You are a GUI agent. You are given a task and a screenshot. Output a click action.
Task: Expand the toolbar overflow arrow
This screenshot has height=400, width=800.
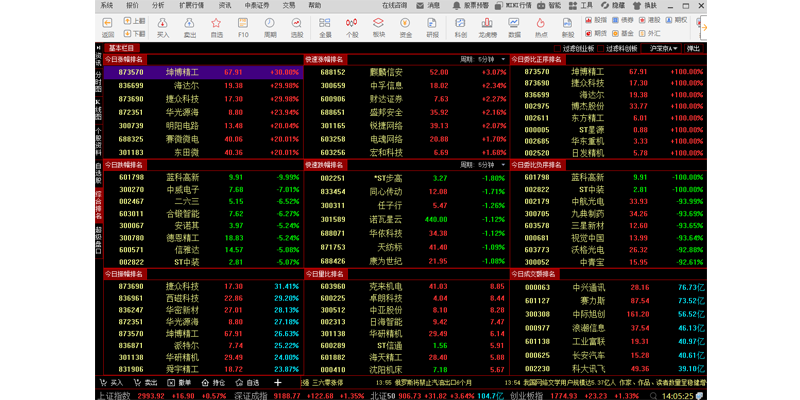pos(704,28)
